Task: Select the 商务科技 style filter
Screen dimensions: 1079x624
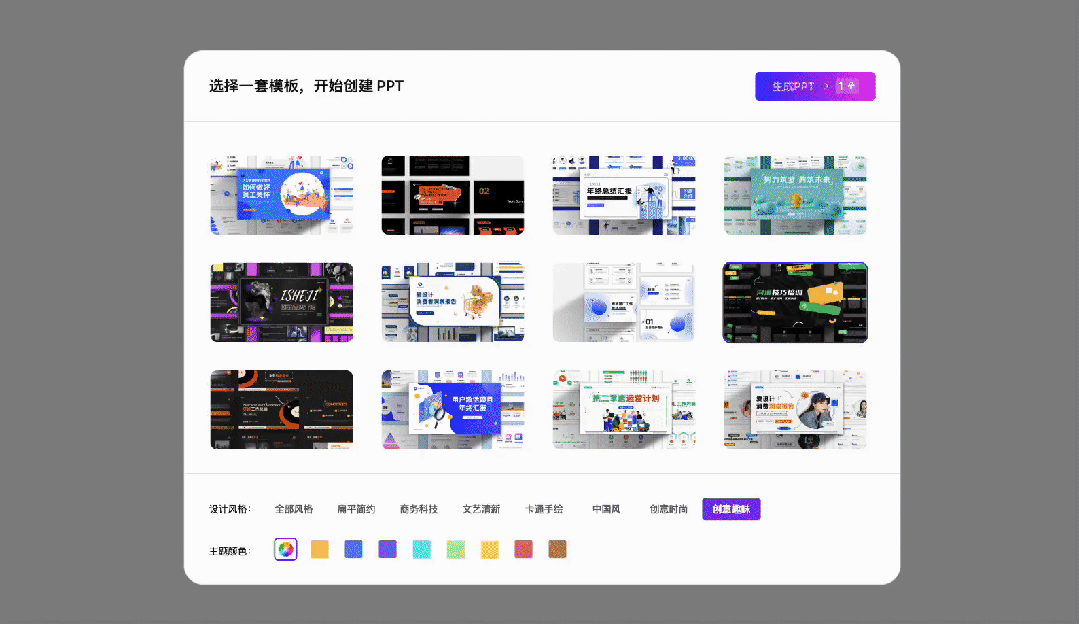Action: tap(418, 509)
